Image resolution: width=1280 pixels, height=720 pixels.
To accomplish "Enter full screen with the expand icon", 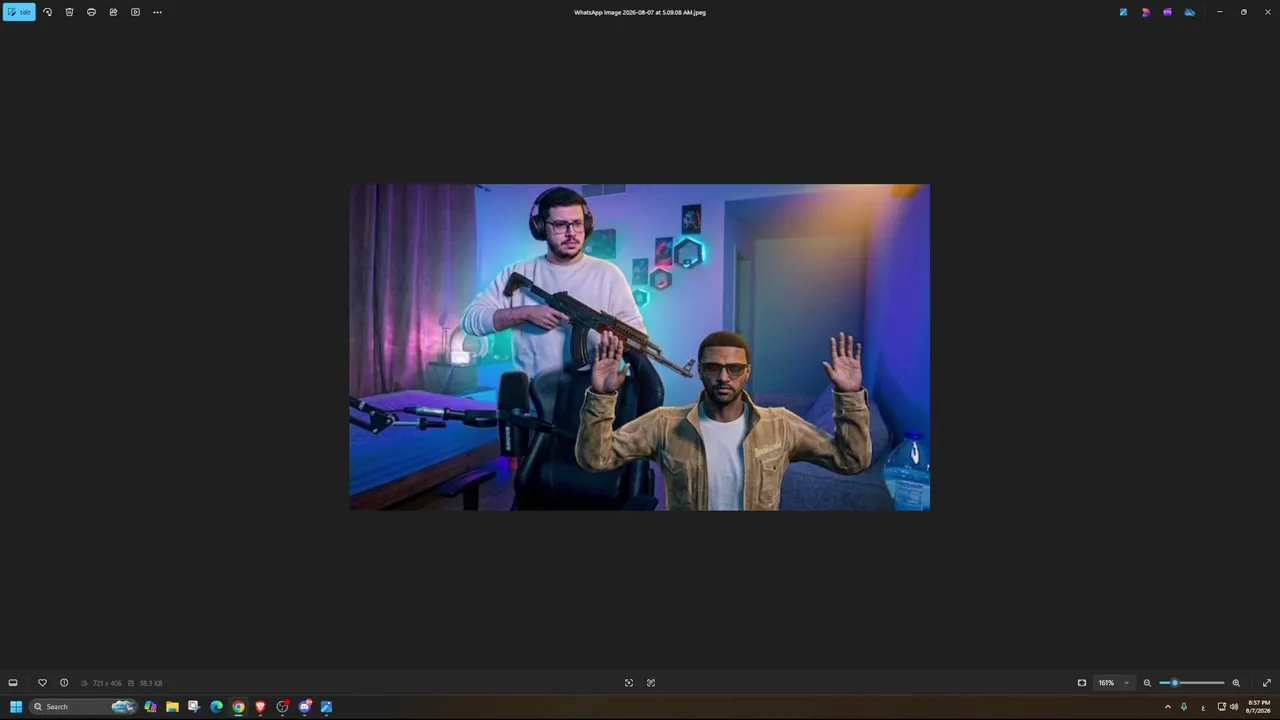I will tap(1267, 683).
